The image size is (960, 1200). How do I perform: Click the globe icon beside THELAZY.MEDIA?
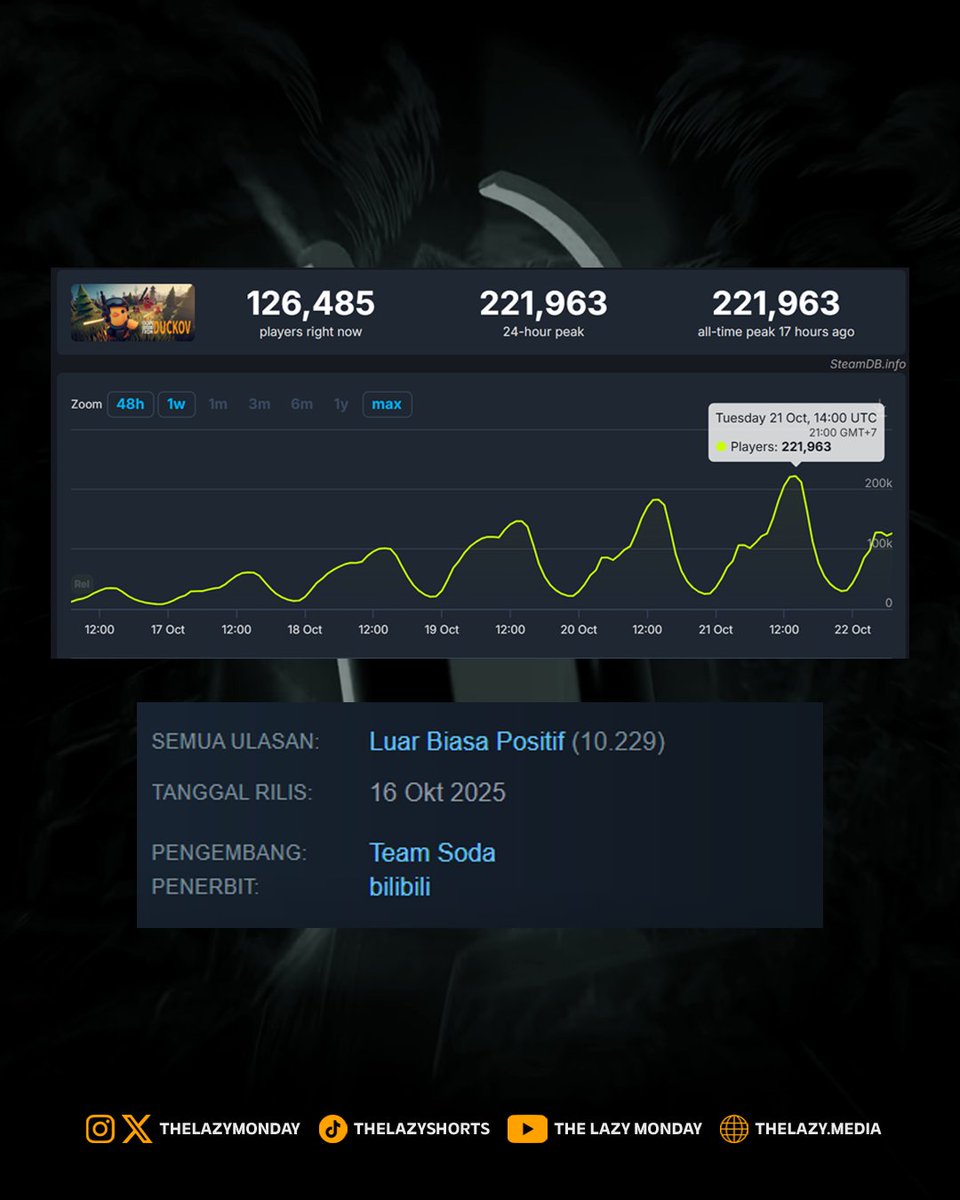pos(734,1129)
